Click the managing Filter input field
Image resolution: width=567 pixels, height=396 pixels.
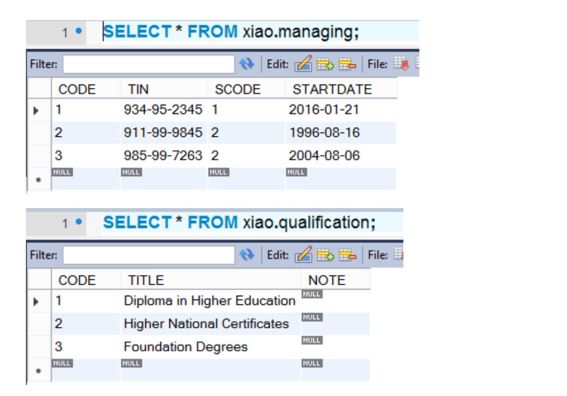[x=149, y=64]
